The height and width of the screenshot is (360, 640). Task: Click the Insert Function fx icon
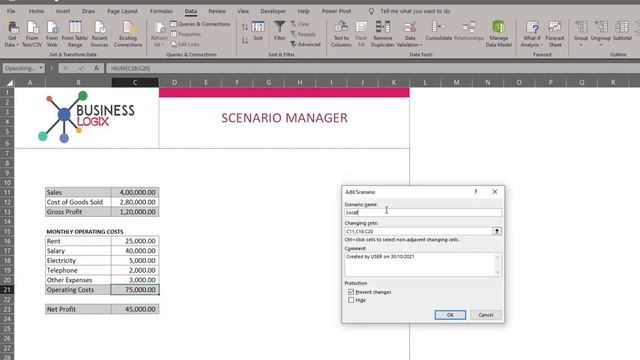(96, 68)
